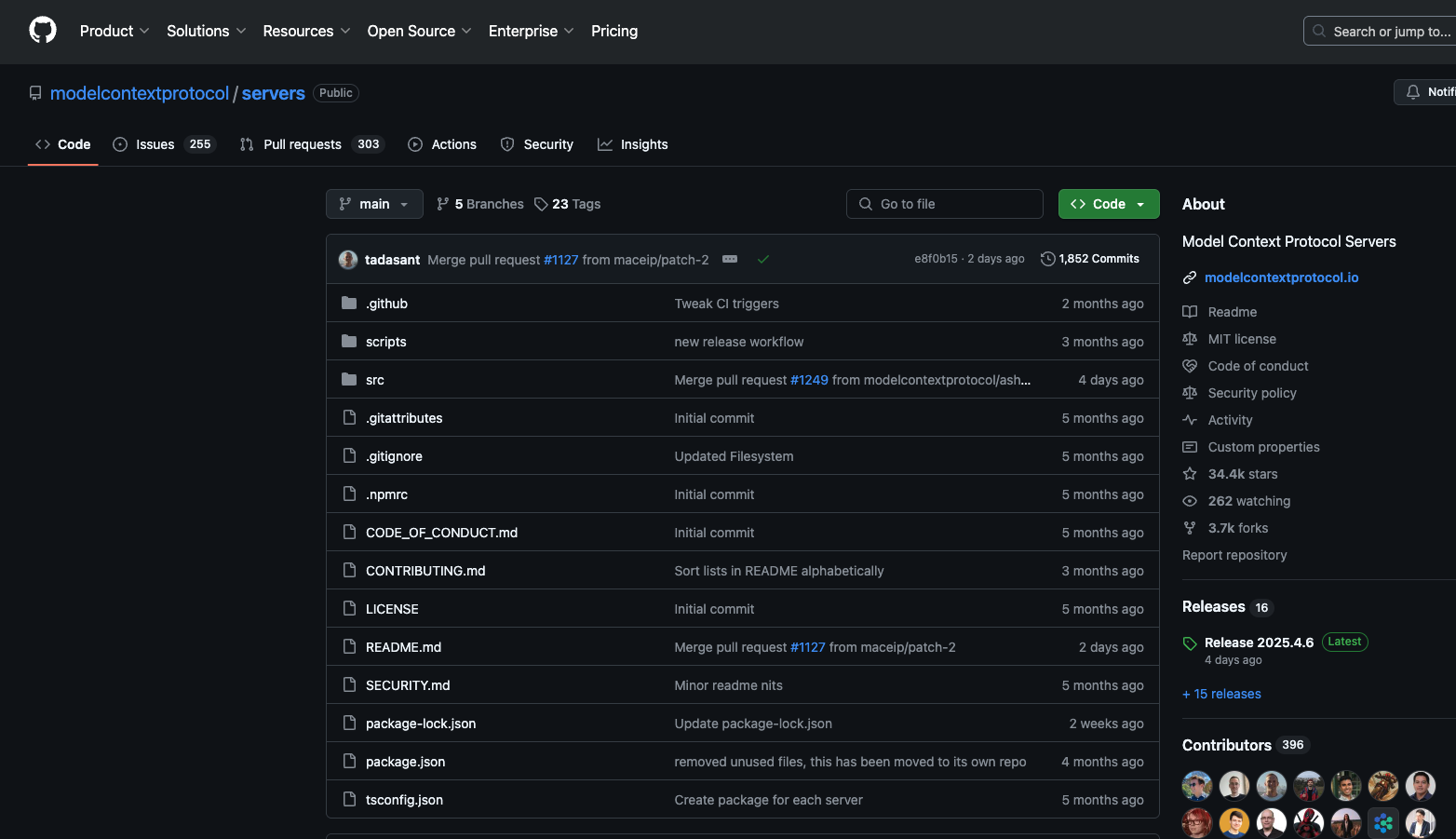Open the CODE_OF_CONDUCT.md file
The height and width of the screenshot is (839, 1456).
point(441,533)
